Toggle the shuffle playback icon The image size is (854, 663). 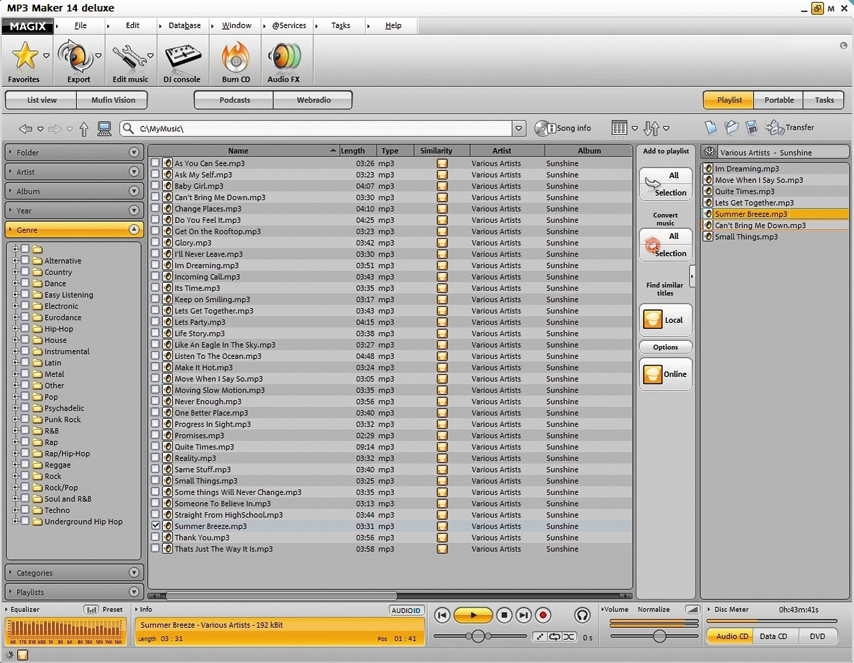[x=569, y=636]
